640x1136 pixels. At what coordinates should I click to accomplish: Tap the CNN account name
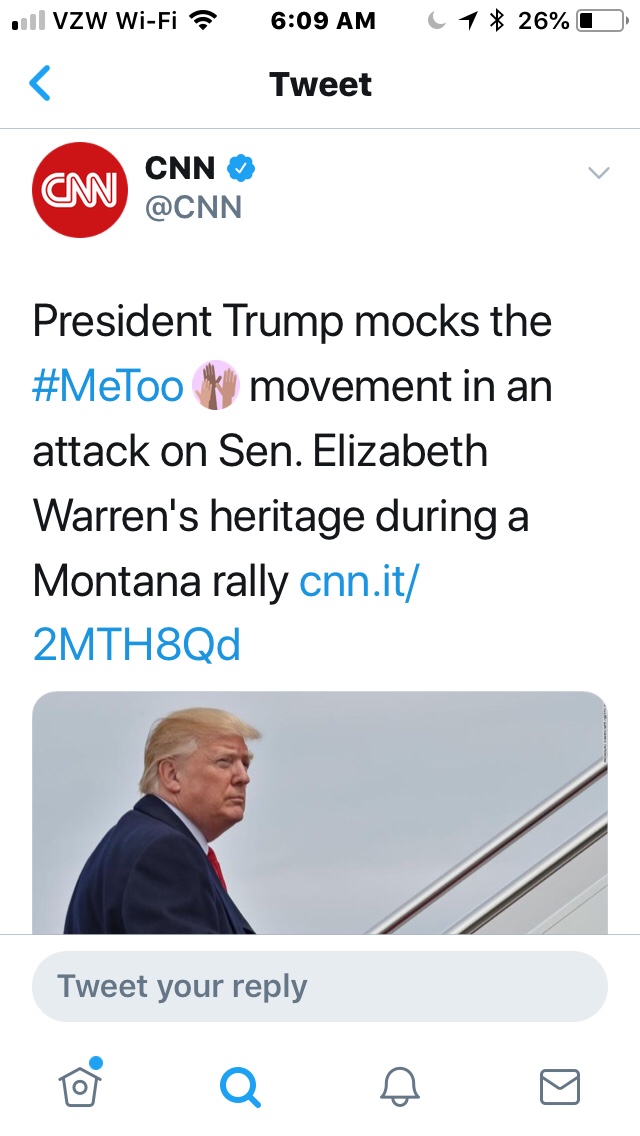click(179, 169)
